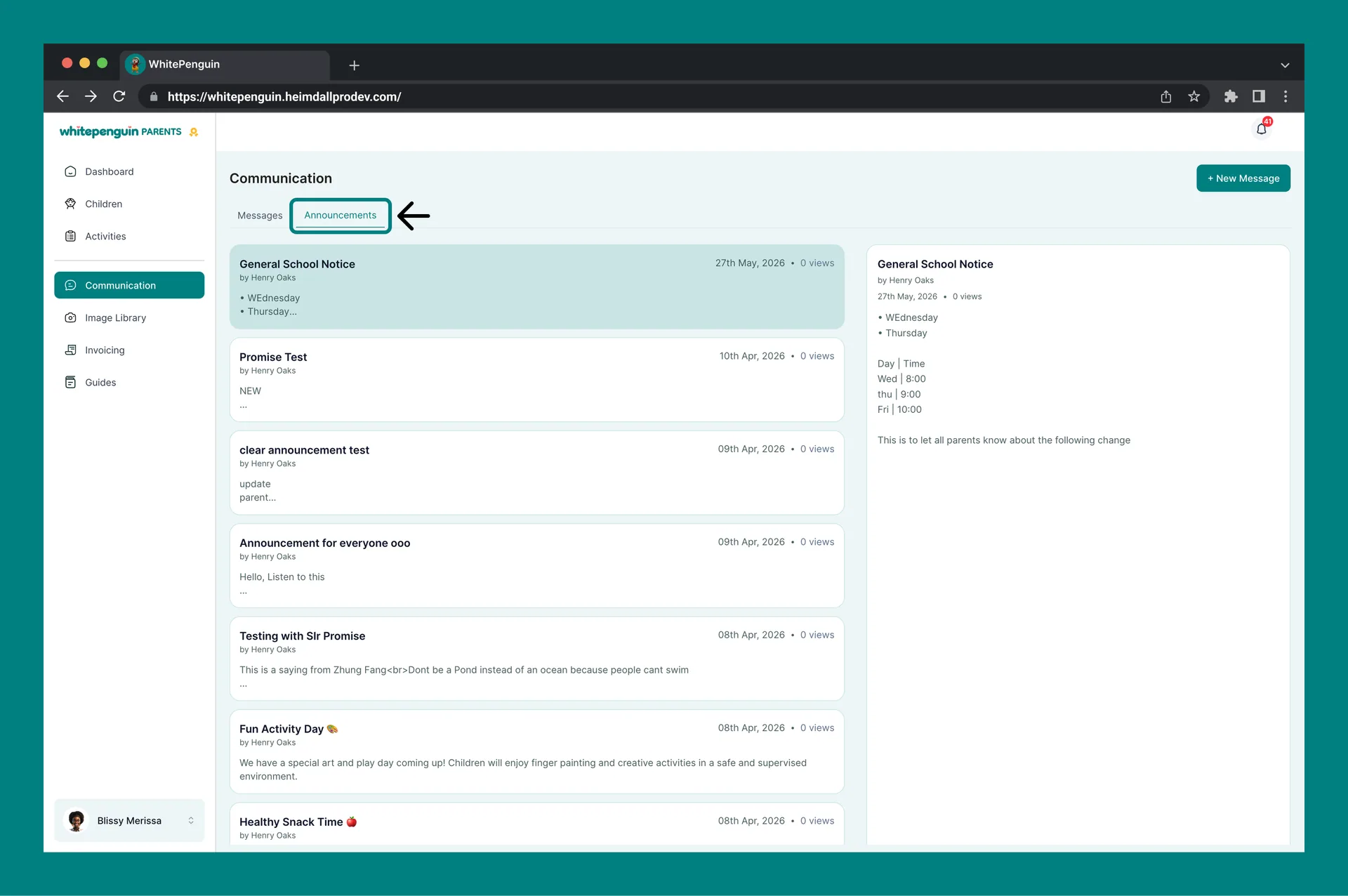Image resolution: width=1348 pixels, height=896 pixels.
Task: Open the General School Notice announcement card
Action: pos(536,286)
